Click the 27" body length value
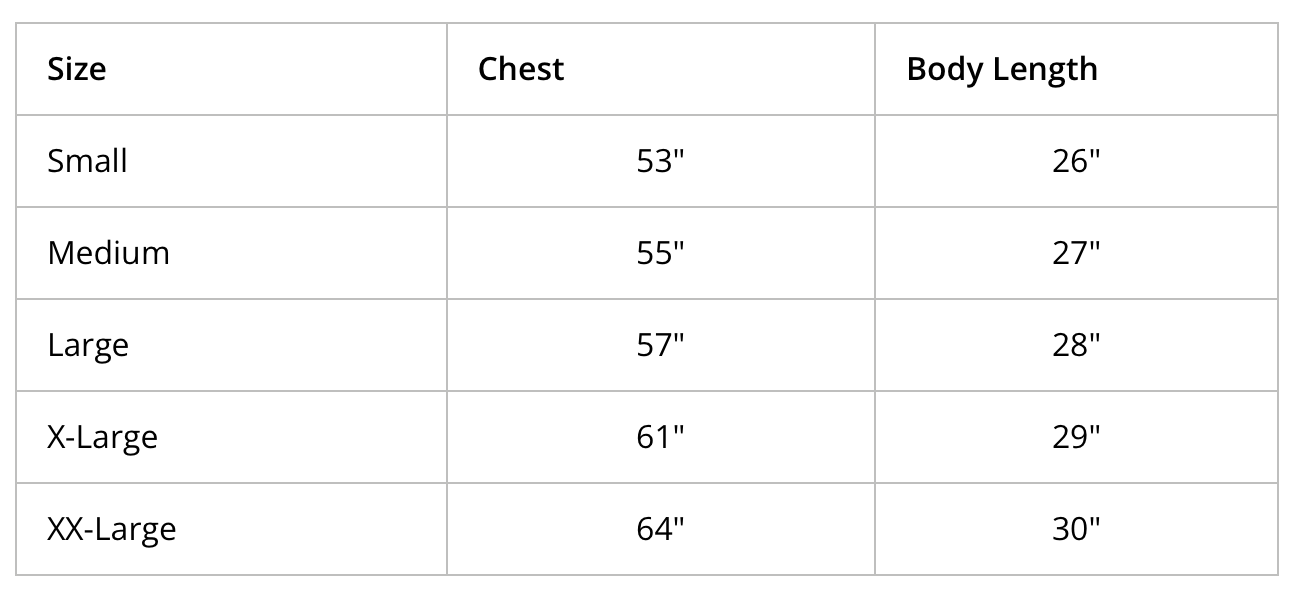Image resolution: width=1294 pixels, height=594 pixels. 1076,253
